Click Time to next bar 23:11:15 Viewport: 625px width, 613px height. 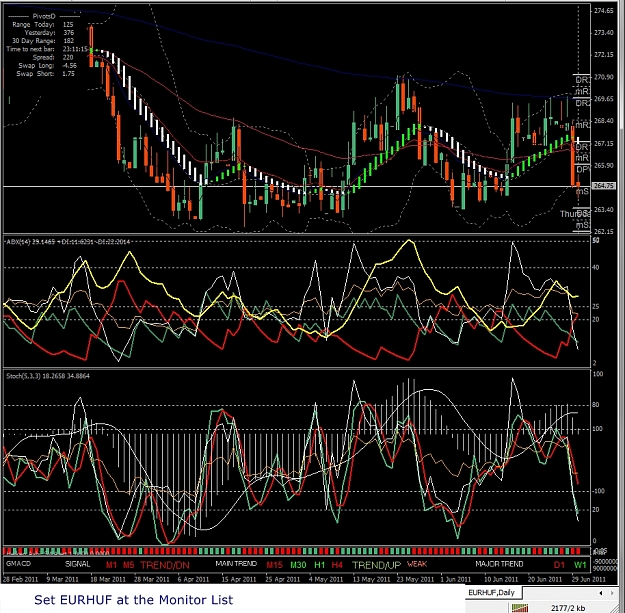tap(75, 49)
